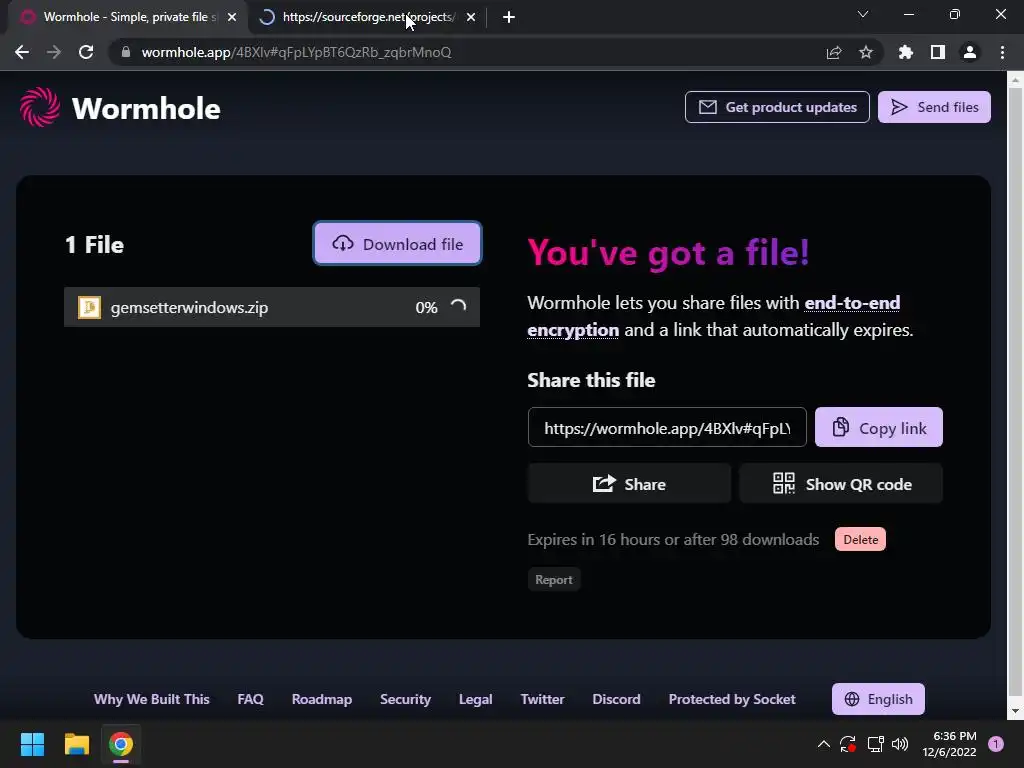Open the Chrome profile icon
The image size is (1024, 768).
point(970,52)
